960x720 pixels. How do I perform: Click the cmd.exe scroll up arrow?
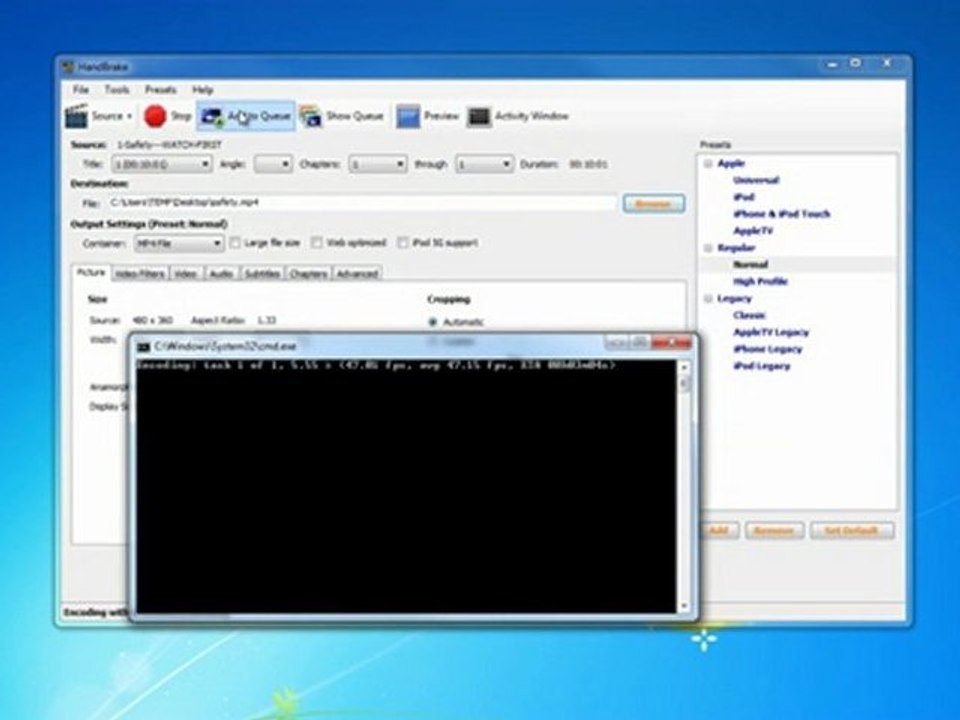coord(684,367)
